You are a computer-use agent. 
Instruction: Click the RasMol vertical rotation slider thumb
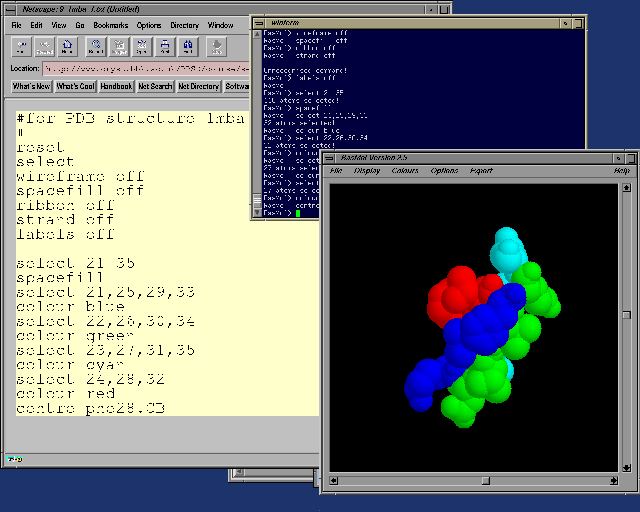coord(626,315)
